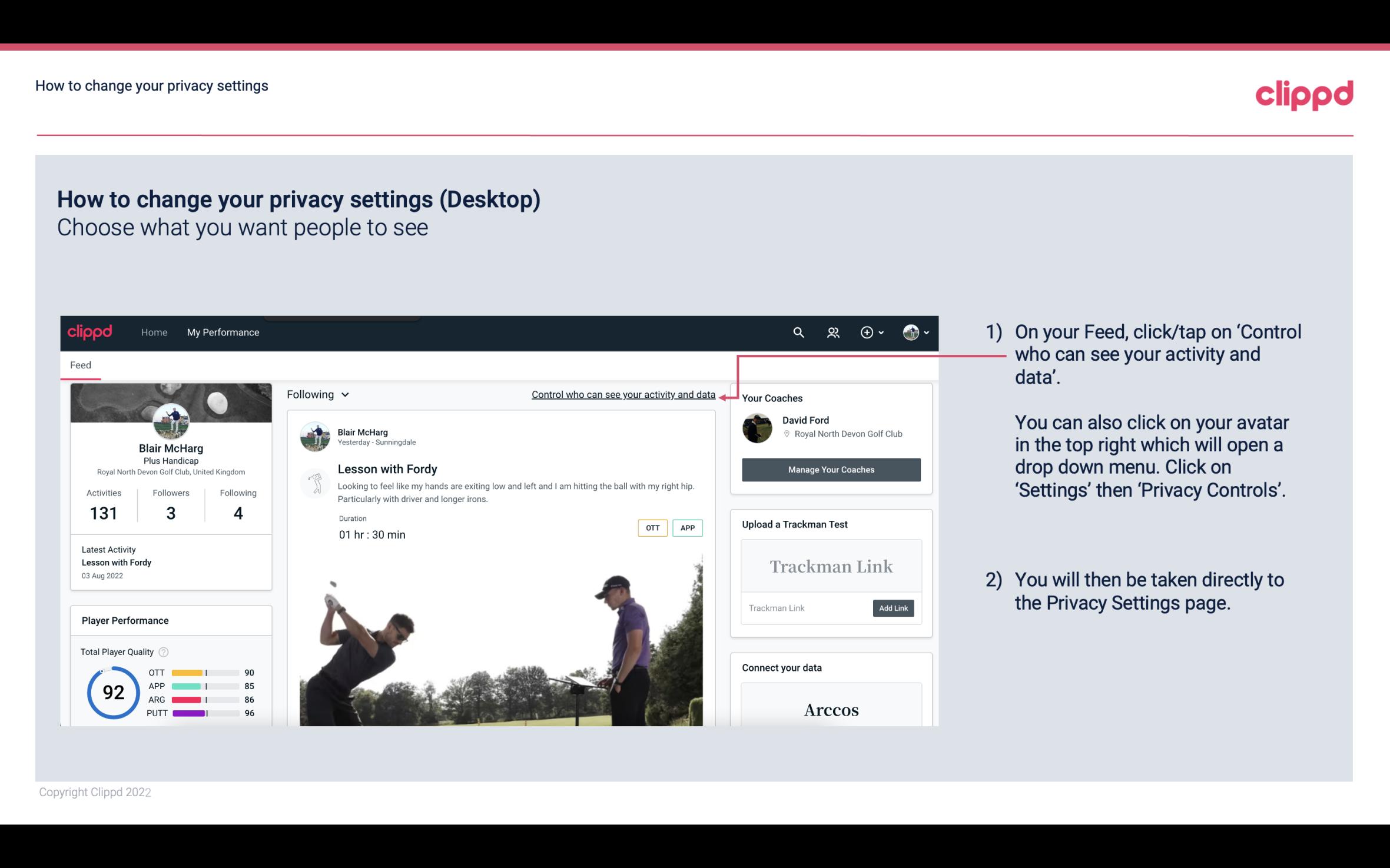1390x868 pixels.
Task: Click 'Control who can see your activity and data' link
Action: (x=623, y=394)
